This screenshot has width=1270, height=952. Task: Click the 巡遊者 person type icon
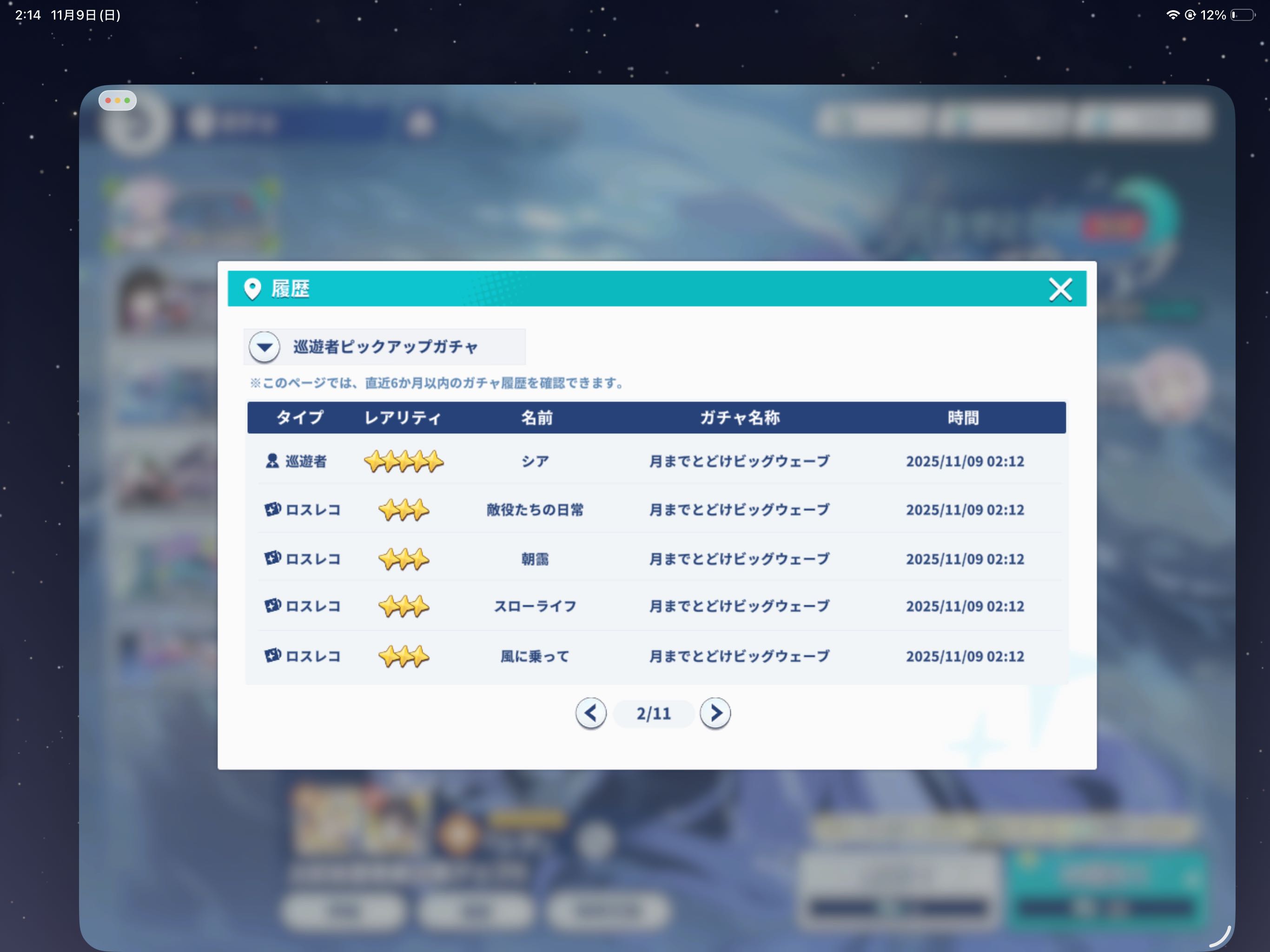[272, 461]
